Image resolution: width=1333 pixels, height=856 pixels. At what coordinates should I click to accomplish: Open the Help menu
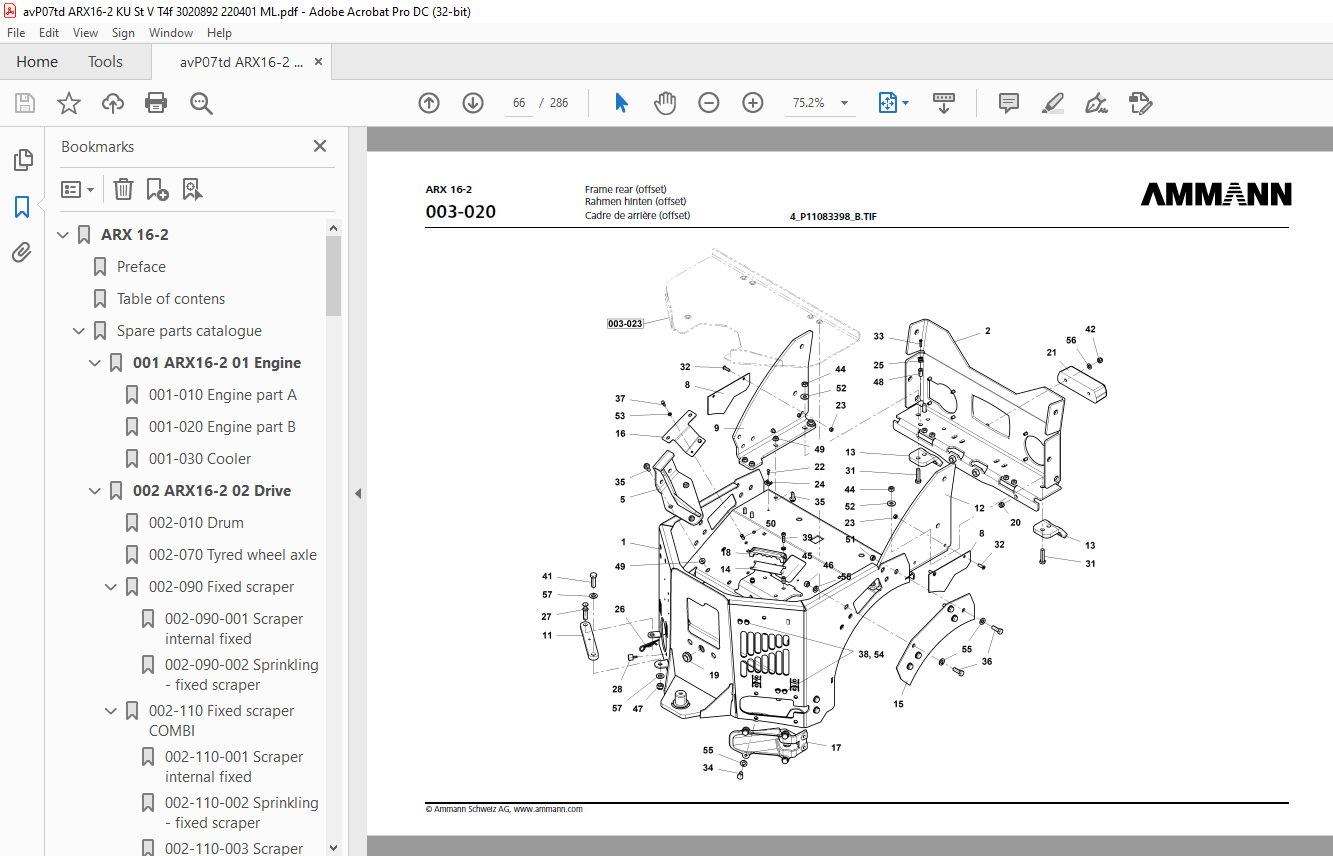tap(219, 33)
